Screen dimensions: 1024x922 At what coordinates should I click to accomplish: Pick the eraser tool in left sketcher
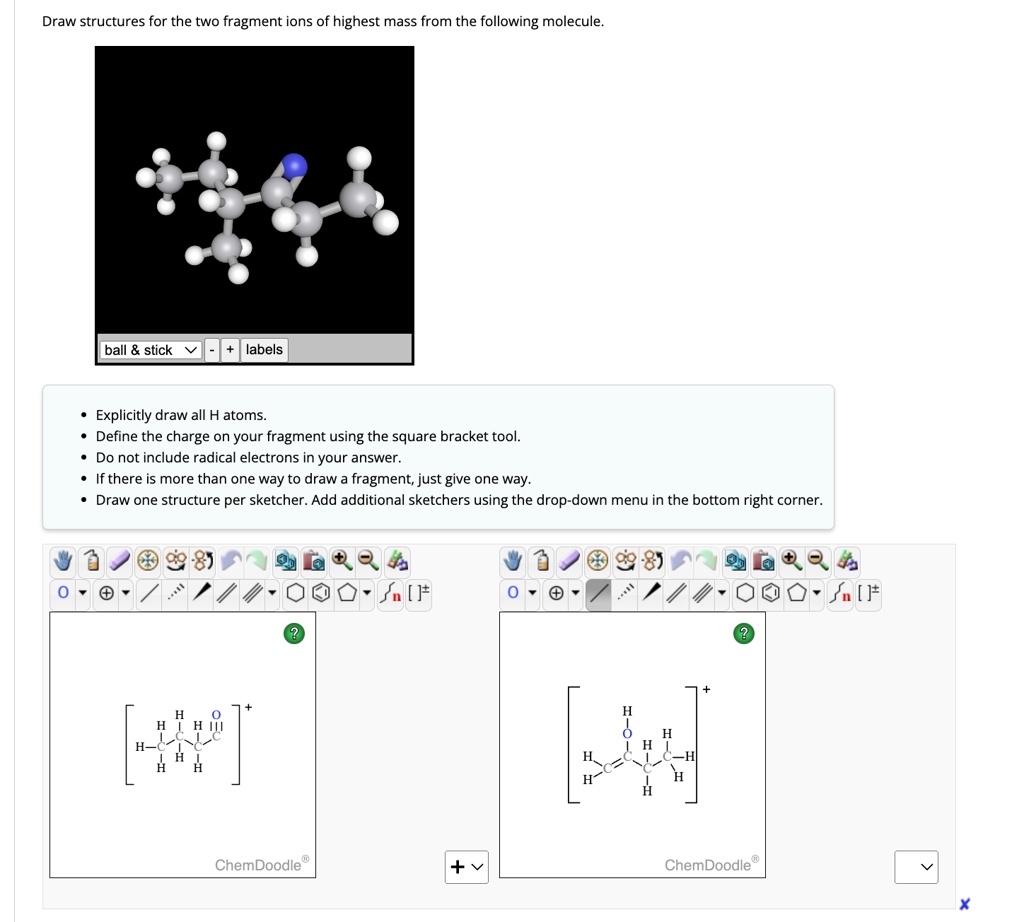(120, 560)
